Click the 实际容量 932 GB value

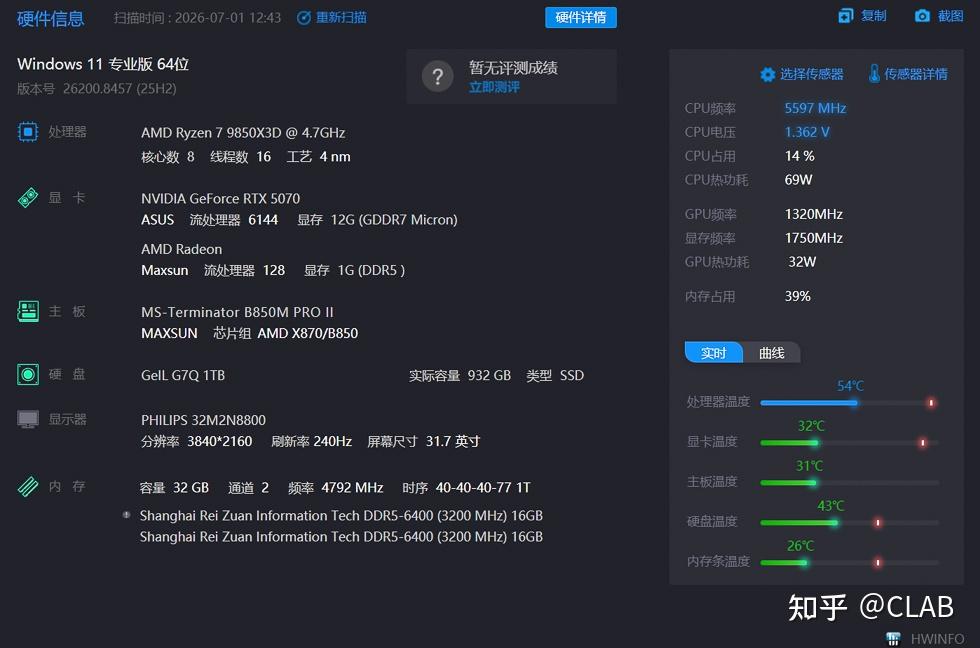click(460, 376)
